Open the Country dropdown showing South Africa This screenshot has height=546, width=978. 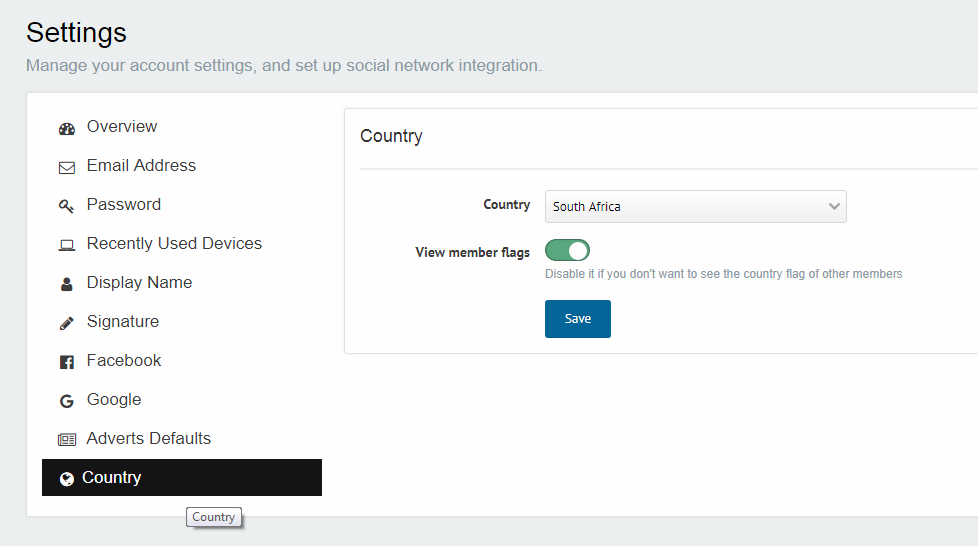[695, 207]
